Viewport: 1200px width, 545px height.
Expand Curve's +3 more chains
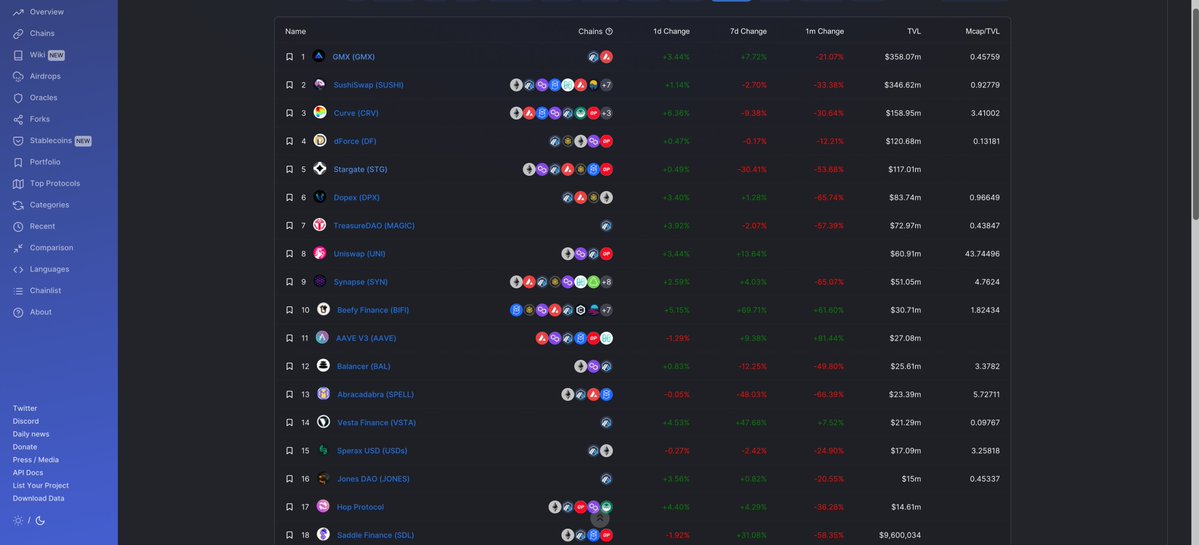coord(606,113)
